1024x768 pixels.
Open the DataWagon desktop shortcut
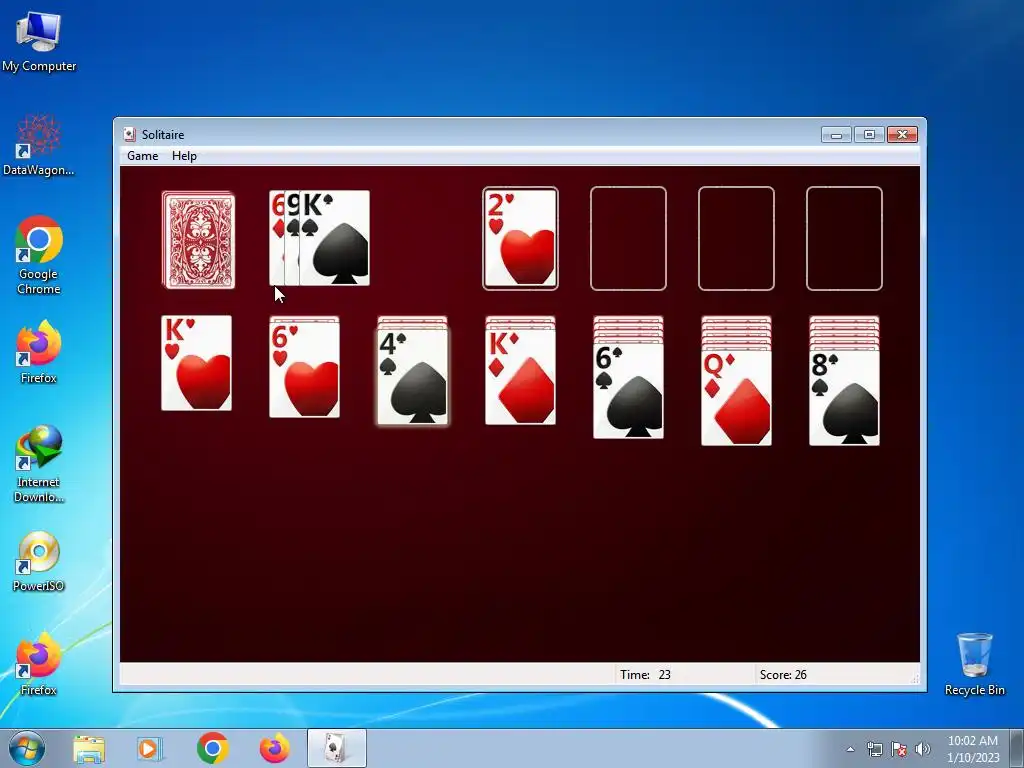pos(39,145)
